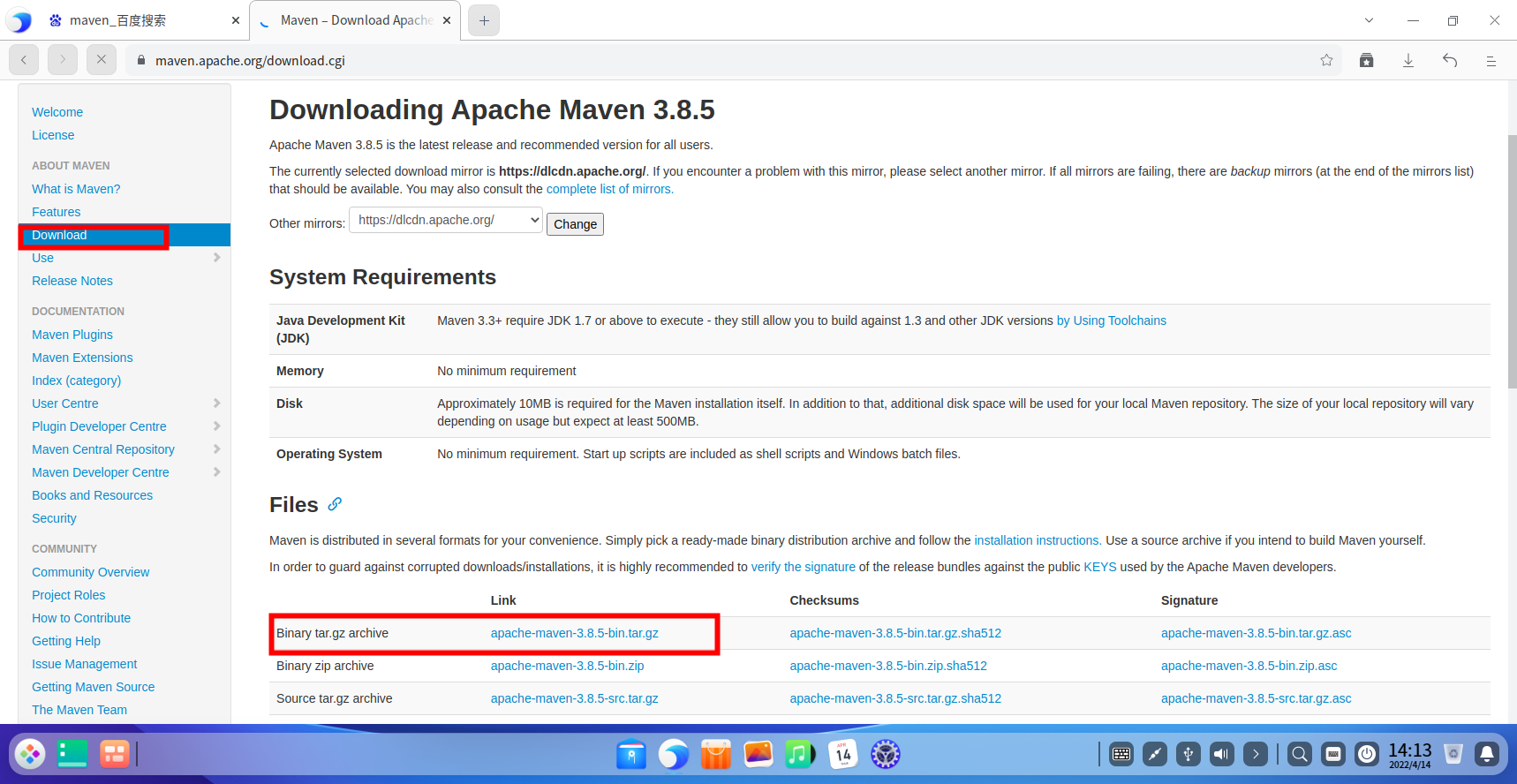Open Maven Plugins in the sidebar
Screen dimensions: 1517x784
click(x=72, y=335)
